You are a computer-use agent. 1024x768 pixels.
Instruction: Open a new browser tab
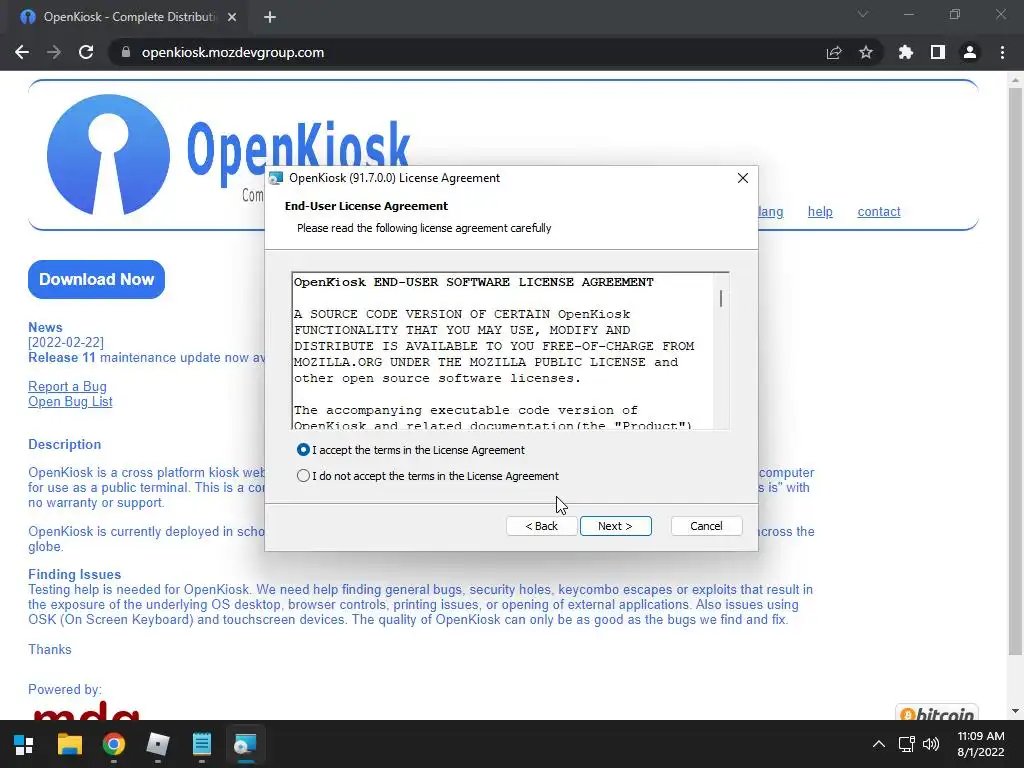pos(270,17)
